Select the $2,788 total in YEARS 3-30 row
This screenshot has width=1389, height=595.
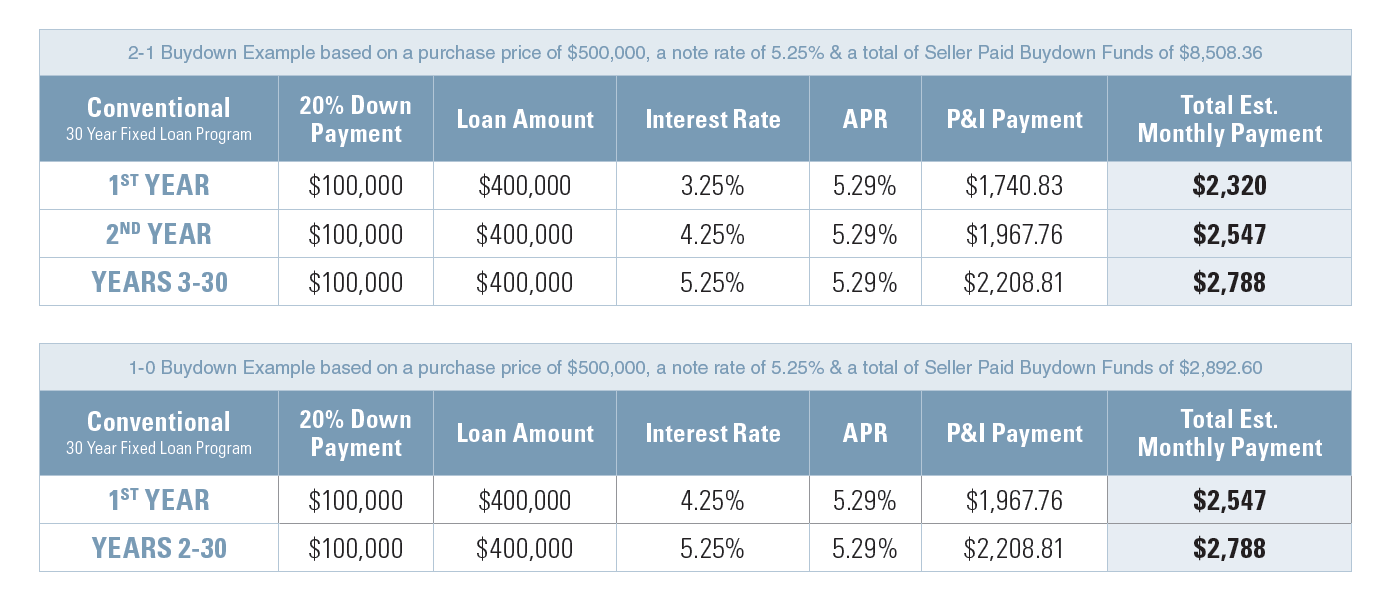(x=1229, y=282)
